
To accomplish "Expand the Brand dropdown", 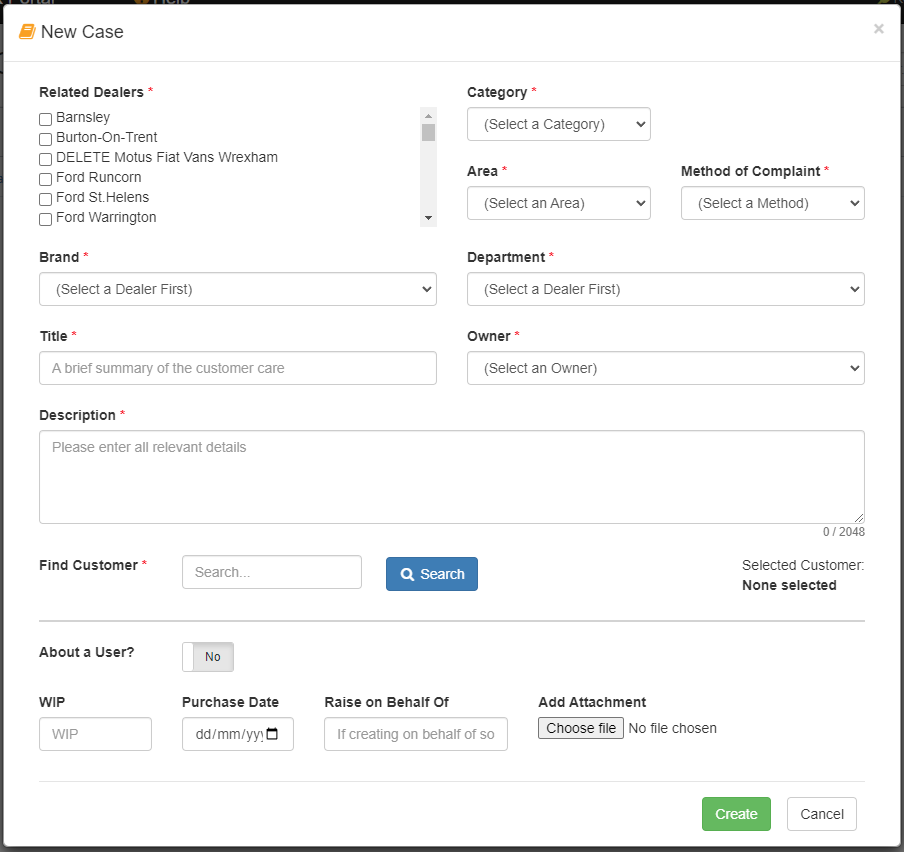I will point(238,289).
